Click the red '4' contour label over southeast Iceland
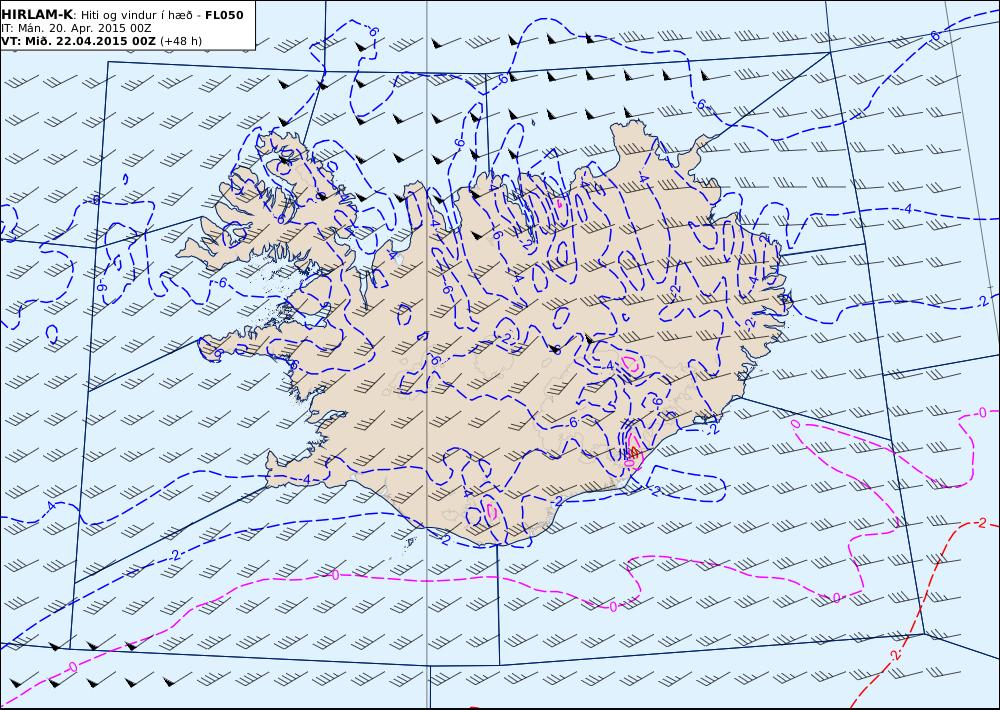1000x710 pixels. pyautogui.click(x=634, y=452)
